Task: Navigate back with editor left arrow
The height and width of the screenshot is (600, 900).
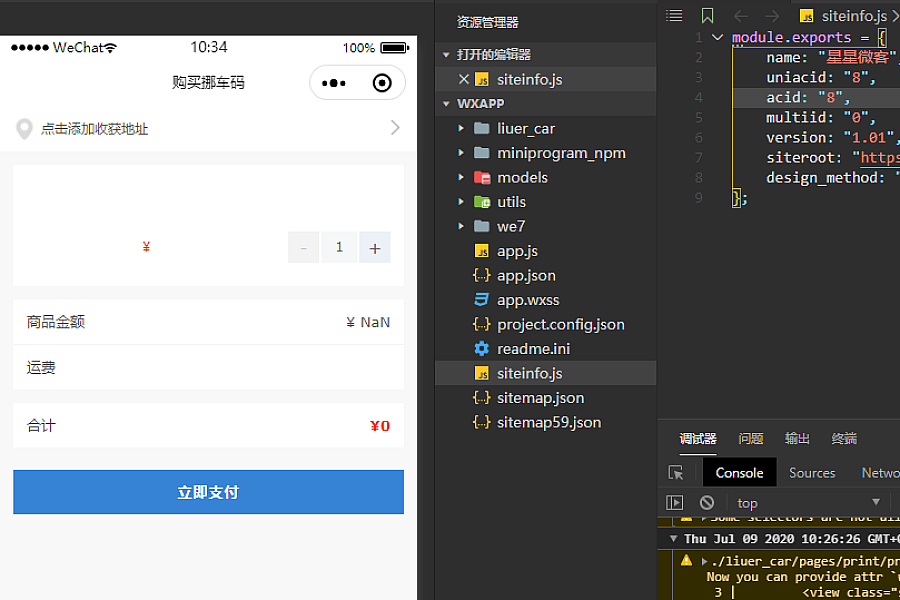Action: 740,16
